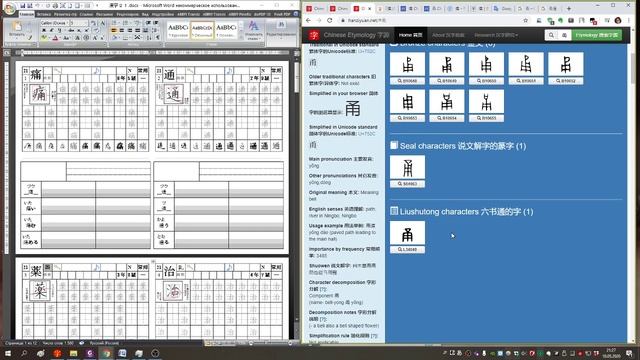The height and width of the screenshot is (360, 640).
Task: Click Save icon in Word quick access toolbar
Action: click(23, 5)
